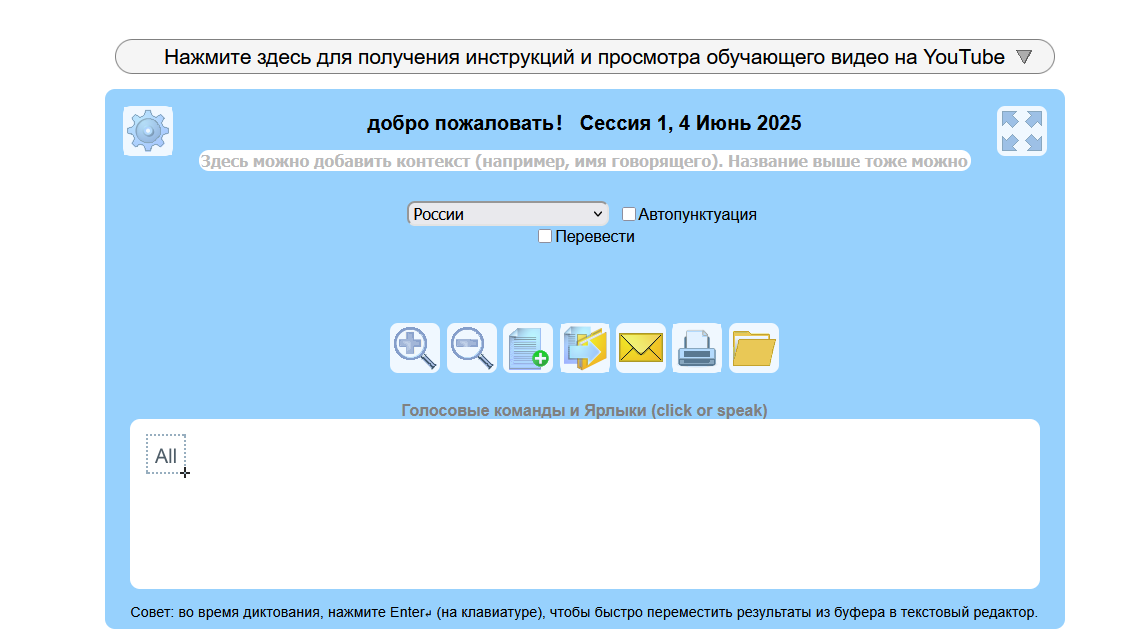Enable the Автопунктуация checkbox
Viewport: 1126px width, 643px height.
[628, 214]
